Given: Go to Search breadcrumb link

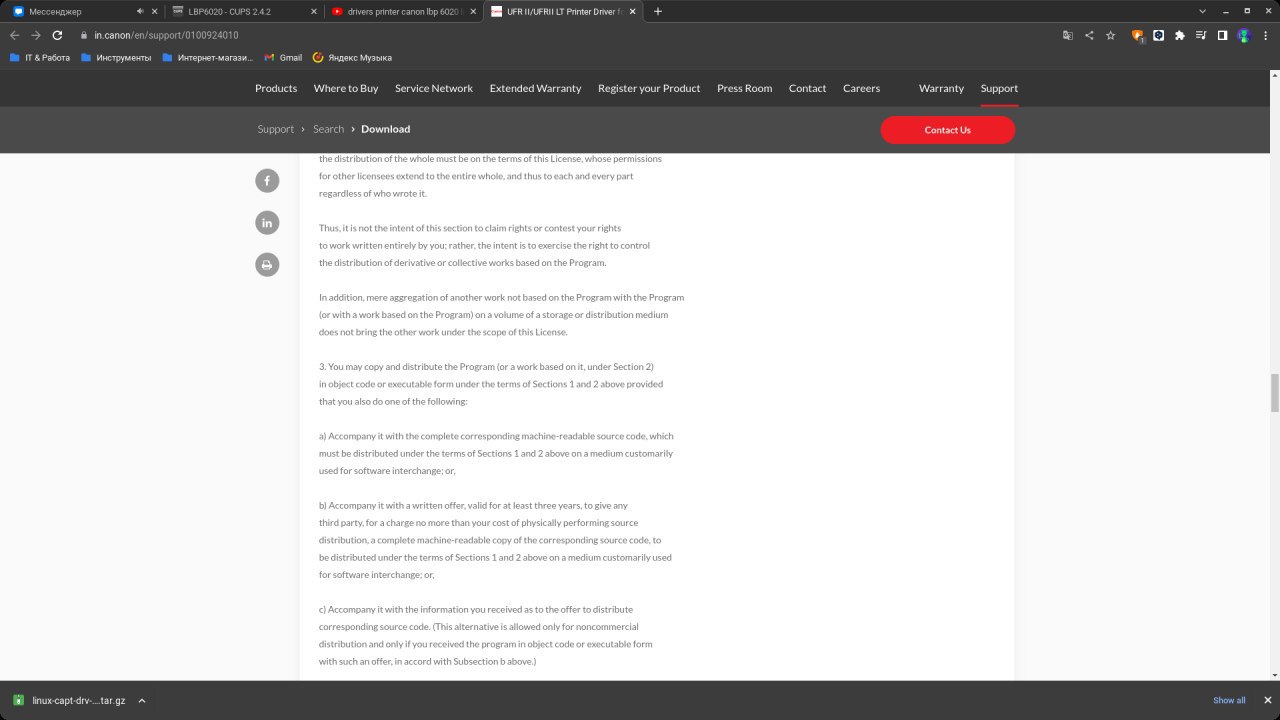Looking at the screenshot, I should pyautogui.click(x=328, y=129).
